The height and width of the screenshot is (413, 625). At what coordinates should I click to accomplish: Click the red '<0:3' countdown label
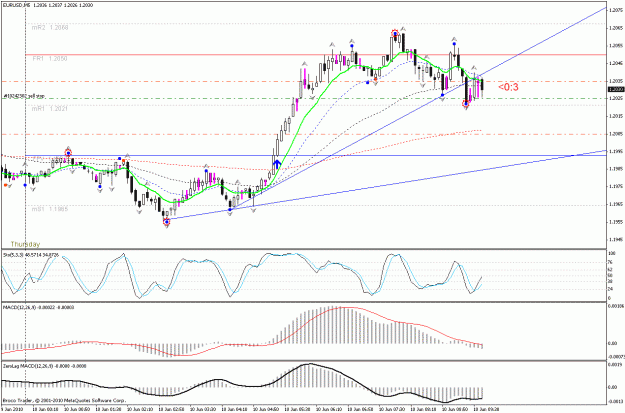[508, 87]
